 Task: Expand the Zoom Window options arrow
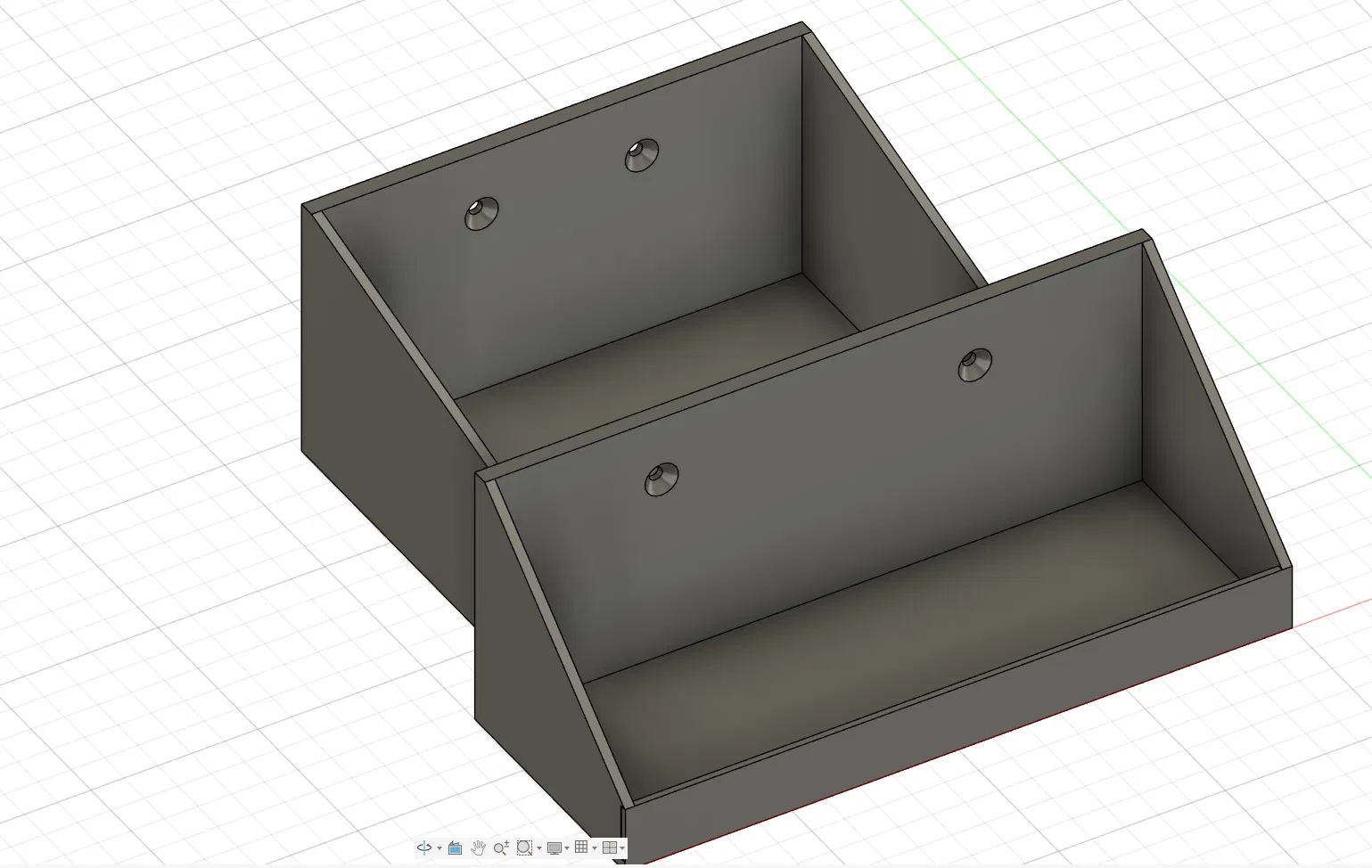tap(539, 848)
